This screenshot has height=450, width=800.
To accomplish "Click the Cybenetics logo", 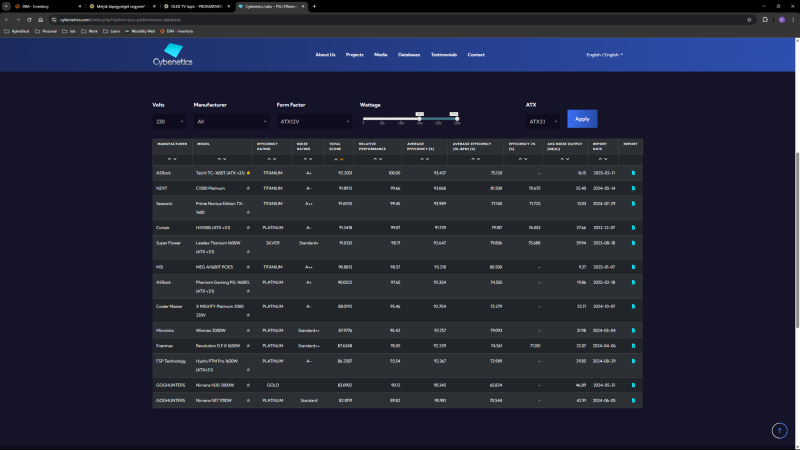I will [x=172, y=55].
